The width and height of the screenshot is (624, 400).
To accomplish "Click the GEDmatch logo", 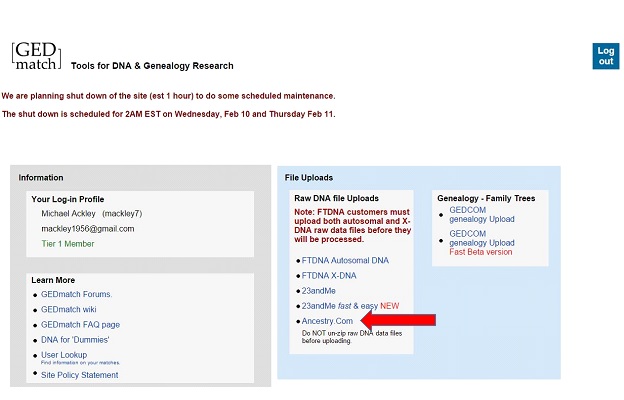I will pos(37,56).
